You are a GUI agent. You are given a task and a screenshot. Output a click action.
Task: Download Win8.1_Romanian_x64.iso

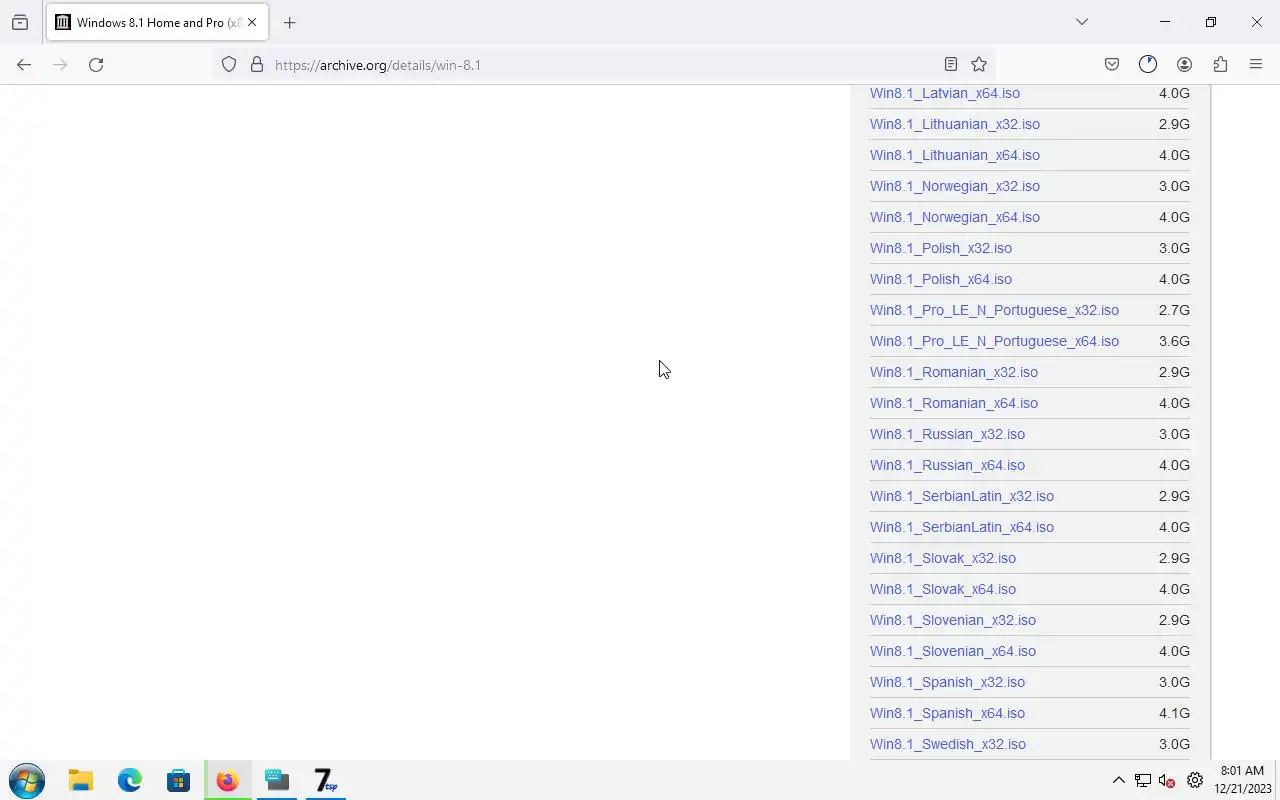[x=954, y=403]
